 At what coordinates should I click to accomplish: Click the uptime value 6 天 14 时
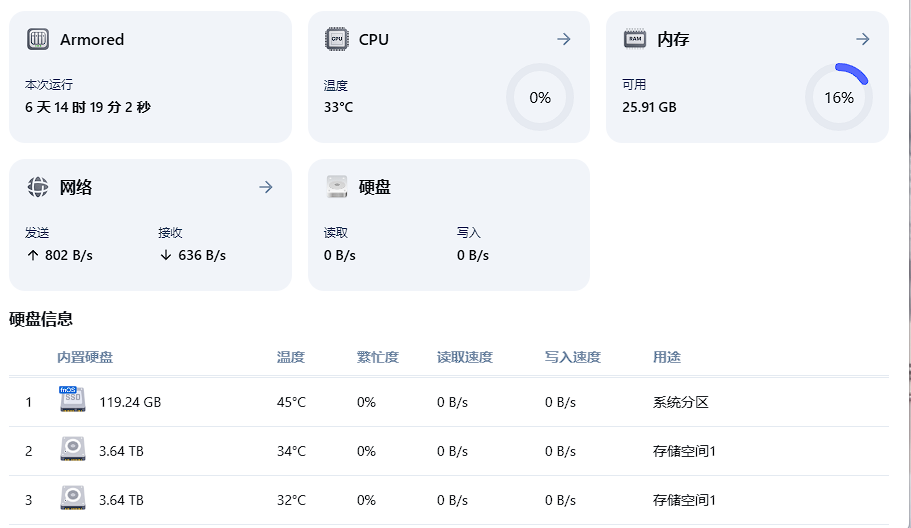click(88, 107)
